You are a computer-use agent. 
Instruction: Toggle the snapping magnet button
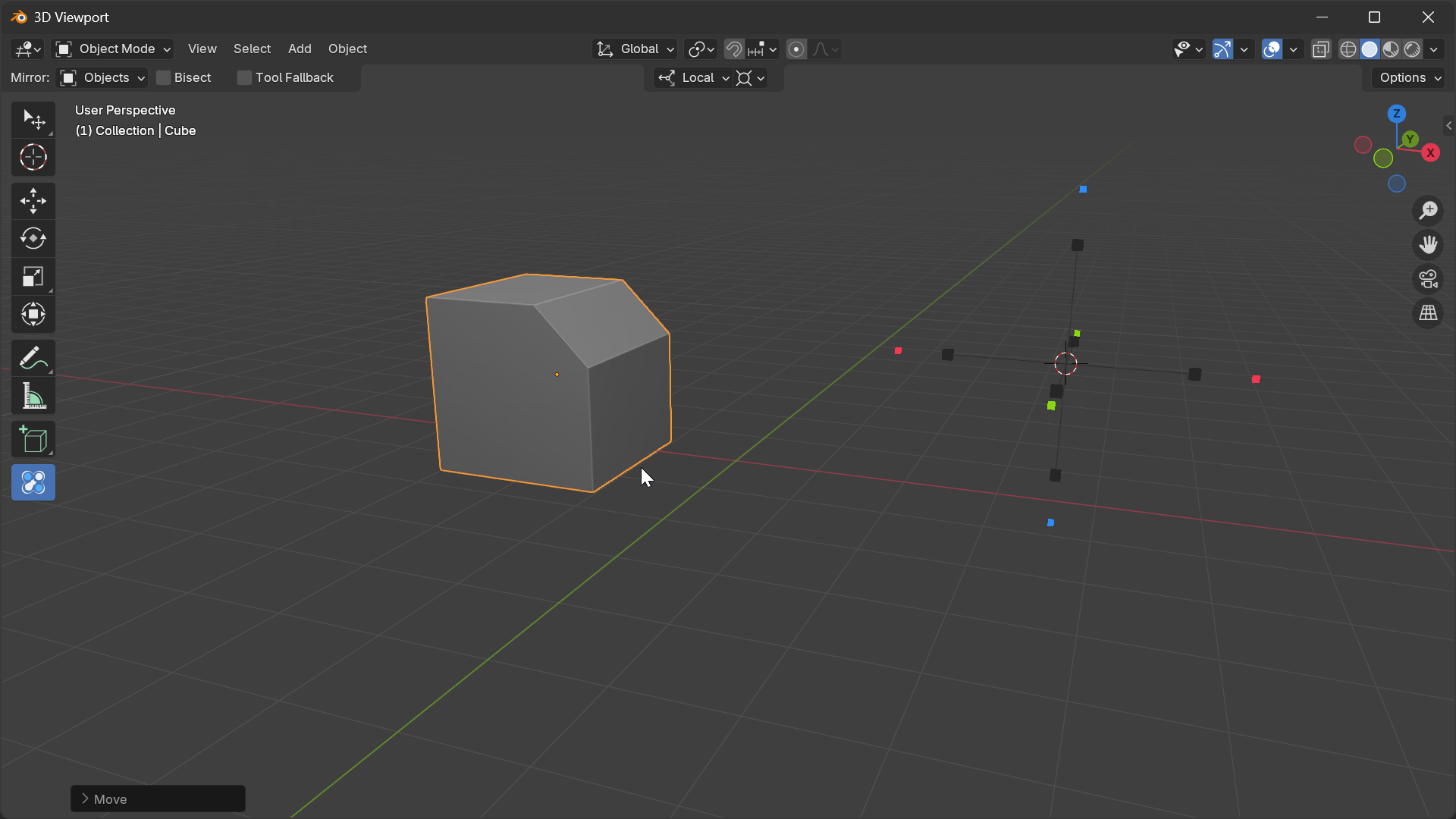(x=733, y=49)
